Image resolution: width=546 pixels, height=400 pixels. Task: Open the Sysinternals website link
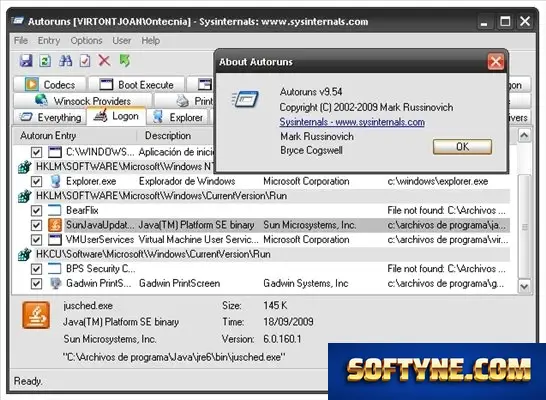point(352,122)
